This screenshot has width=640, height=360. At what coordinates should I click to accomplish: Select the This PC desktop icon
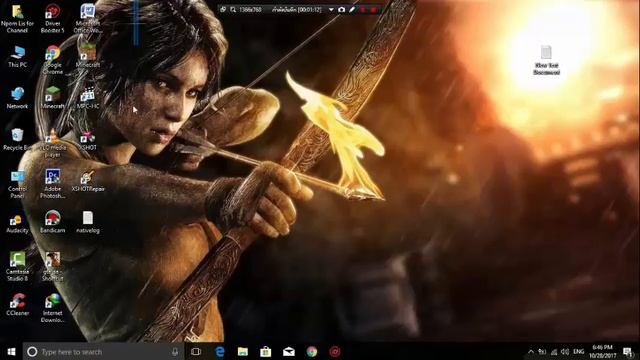point(18,56)
